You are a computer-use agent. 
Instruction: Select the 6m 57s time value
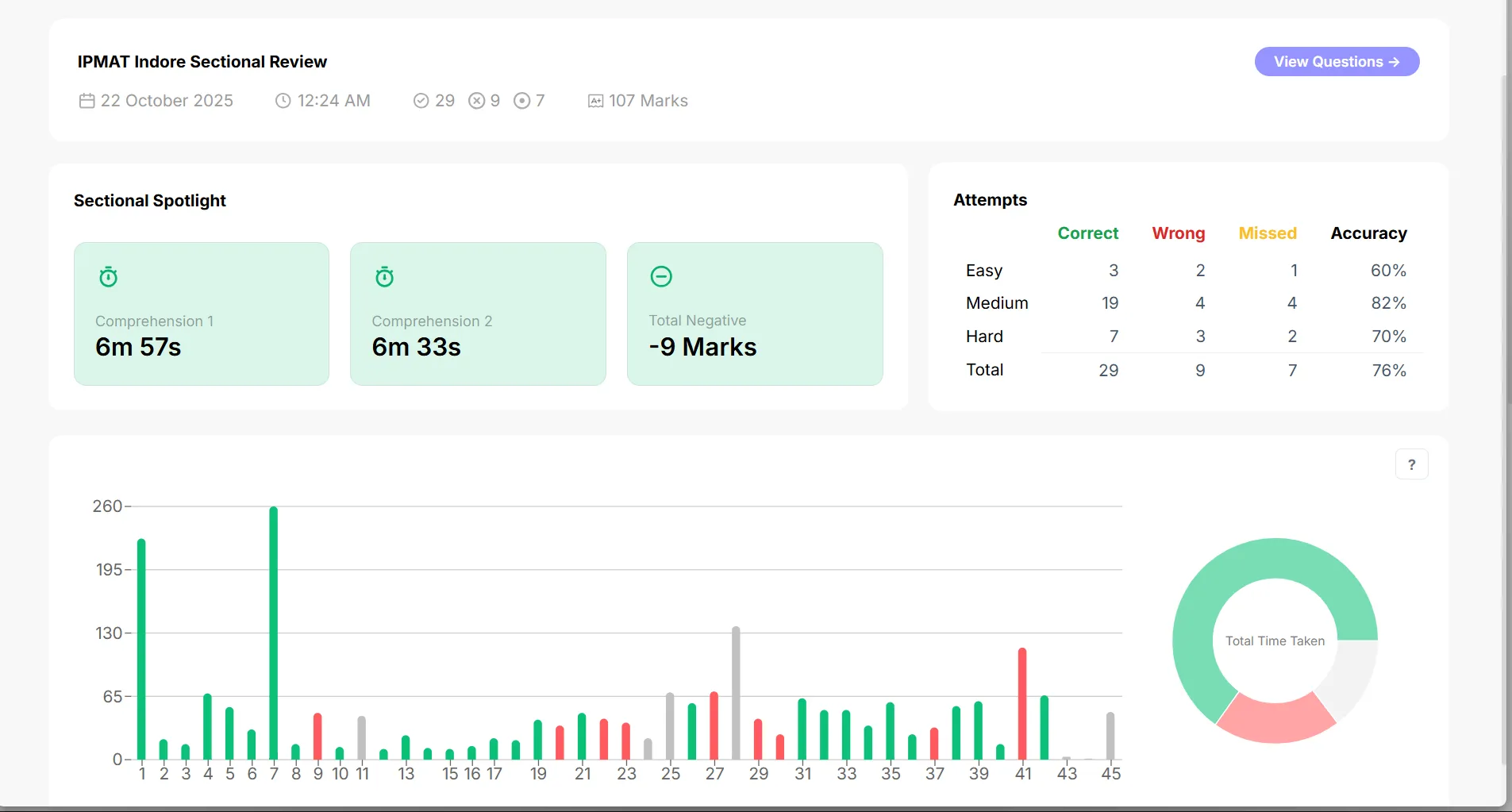tap(138, 347)
